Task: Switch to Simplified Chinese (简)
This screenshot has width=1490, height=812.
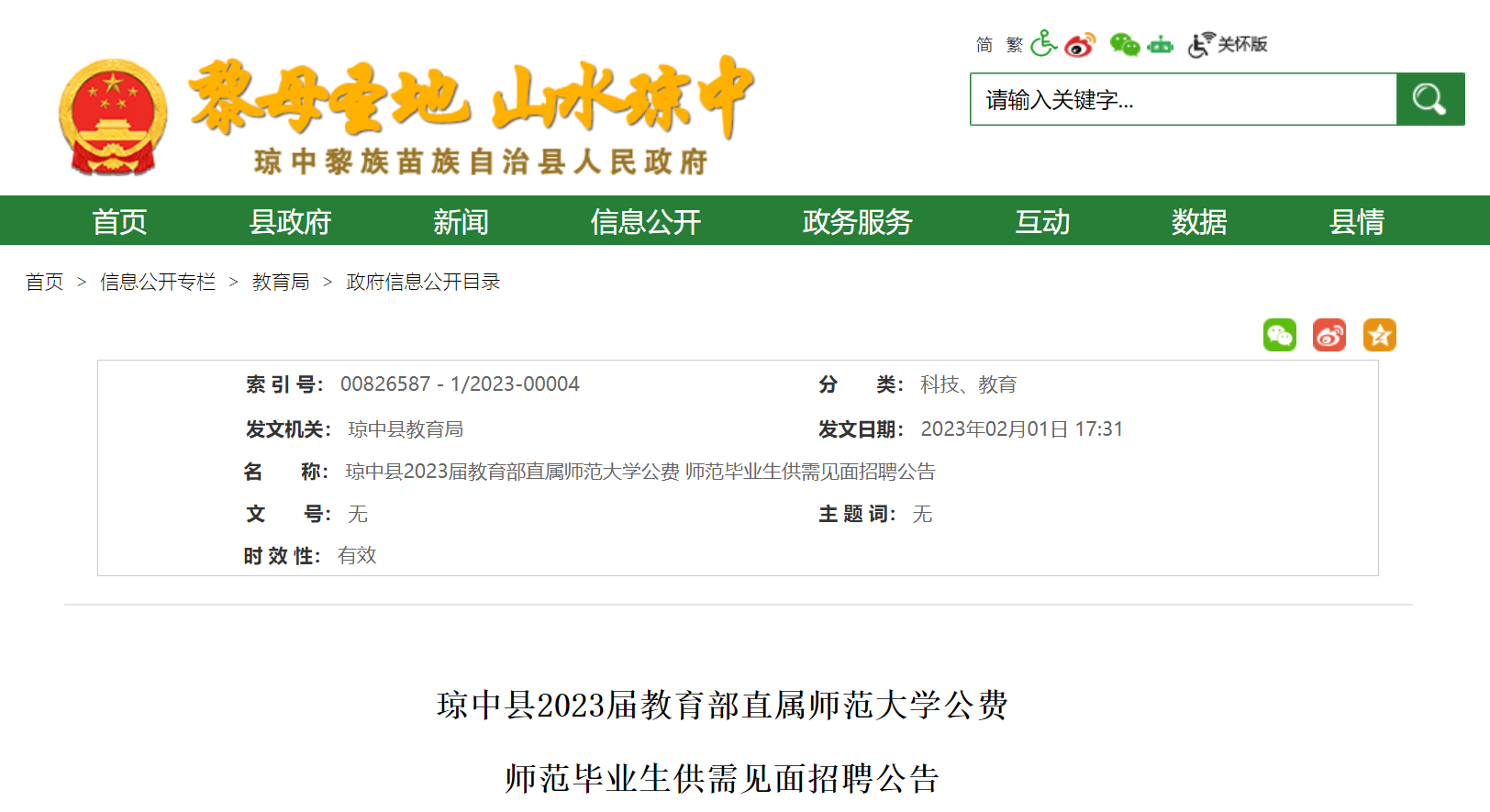Action: [984, 45]
